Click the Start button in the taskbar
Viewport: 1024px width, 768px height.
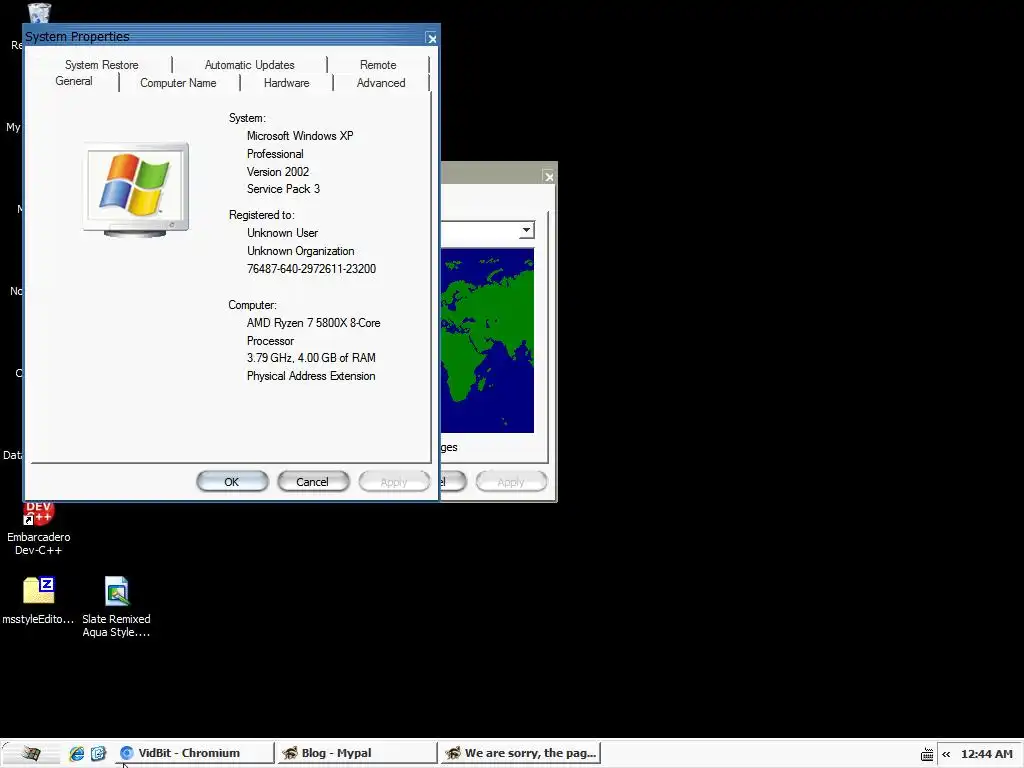tap(29, 753)
